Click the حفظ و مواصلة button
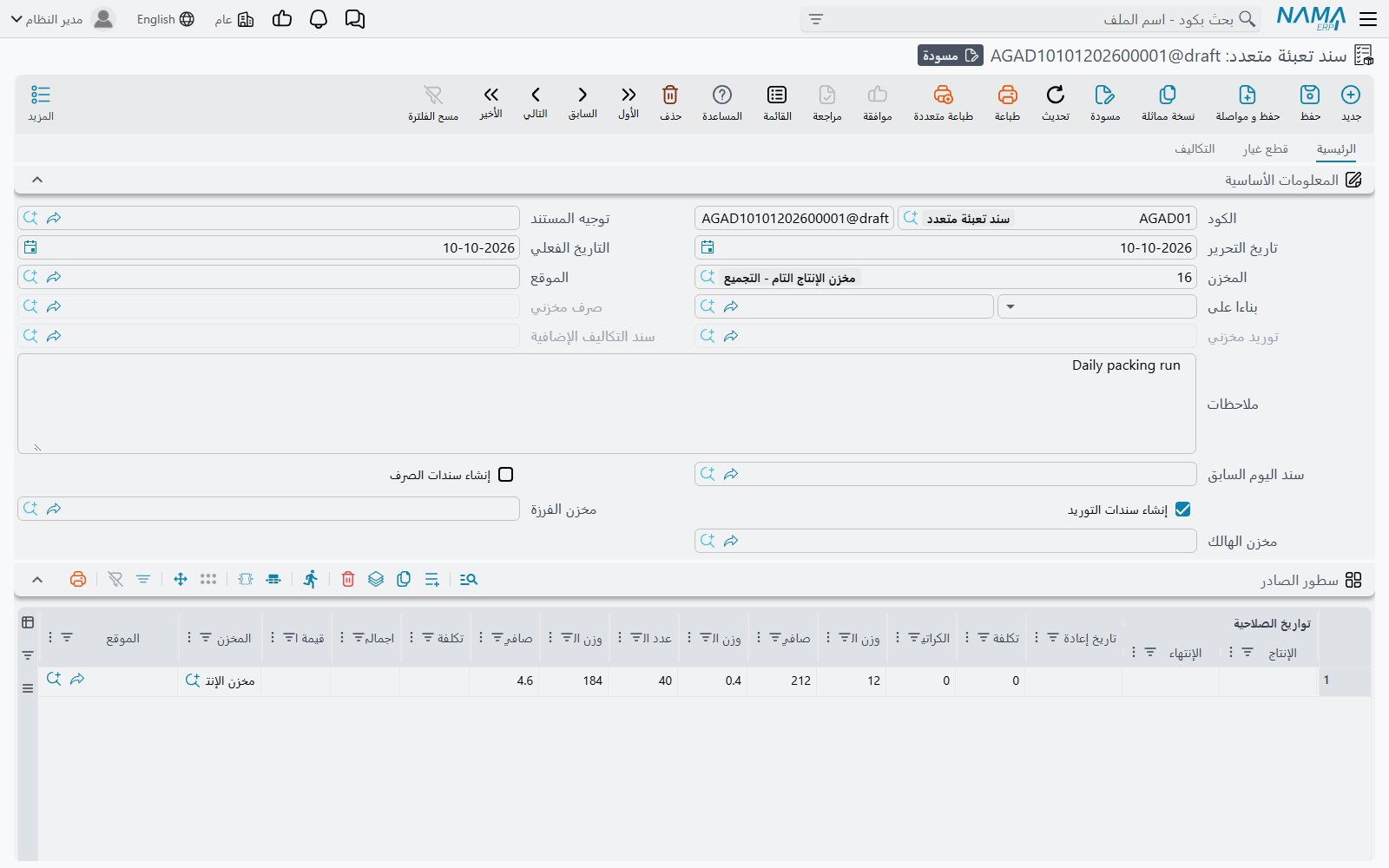The width and height of the screenshot is (1389, 868). 1247,102
